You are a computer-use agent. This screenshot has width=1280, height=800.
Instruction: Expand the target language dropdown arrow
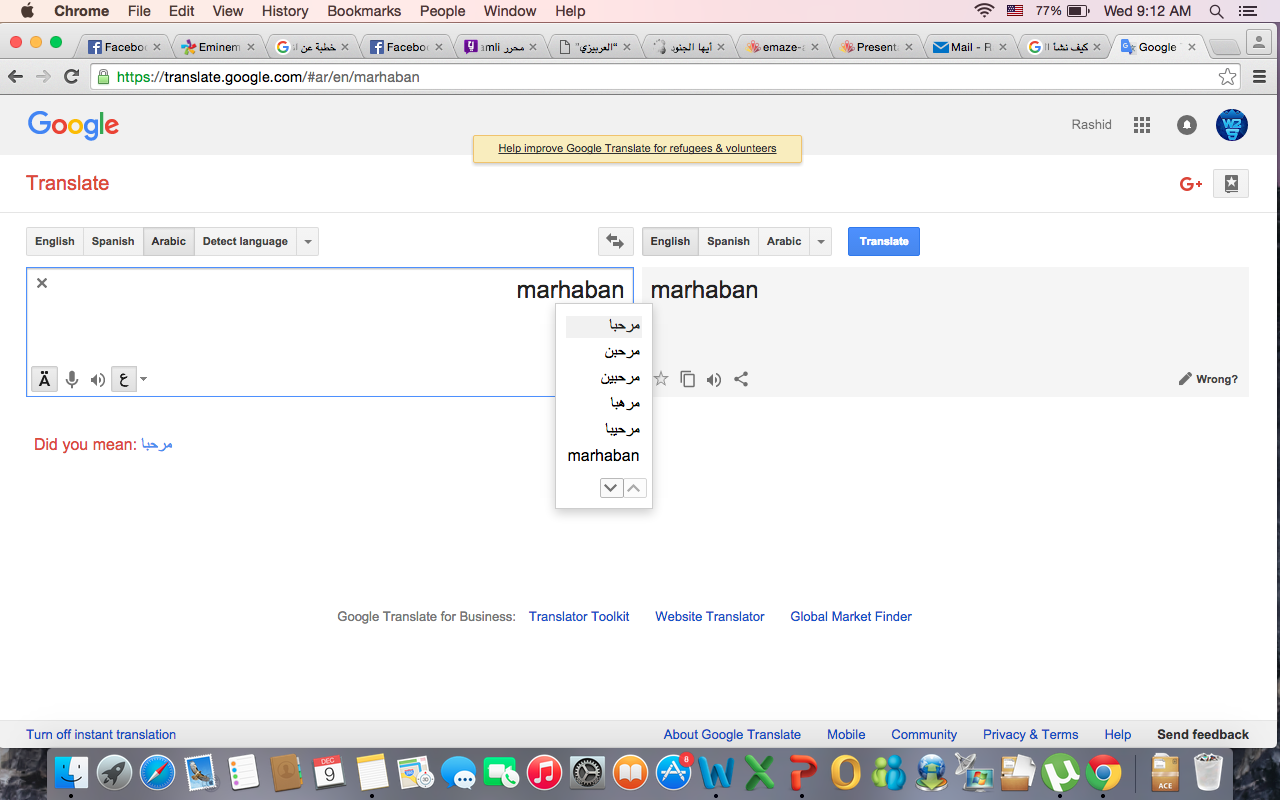(821, 241)
